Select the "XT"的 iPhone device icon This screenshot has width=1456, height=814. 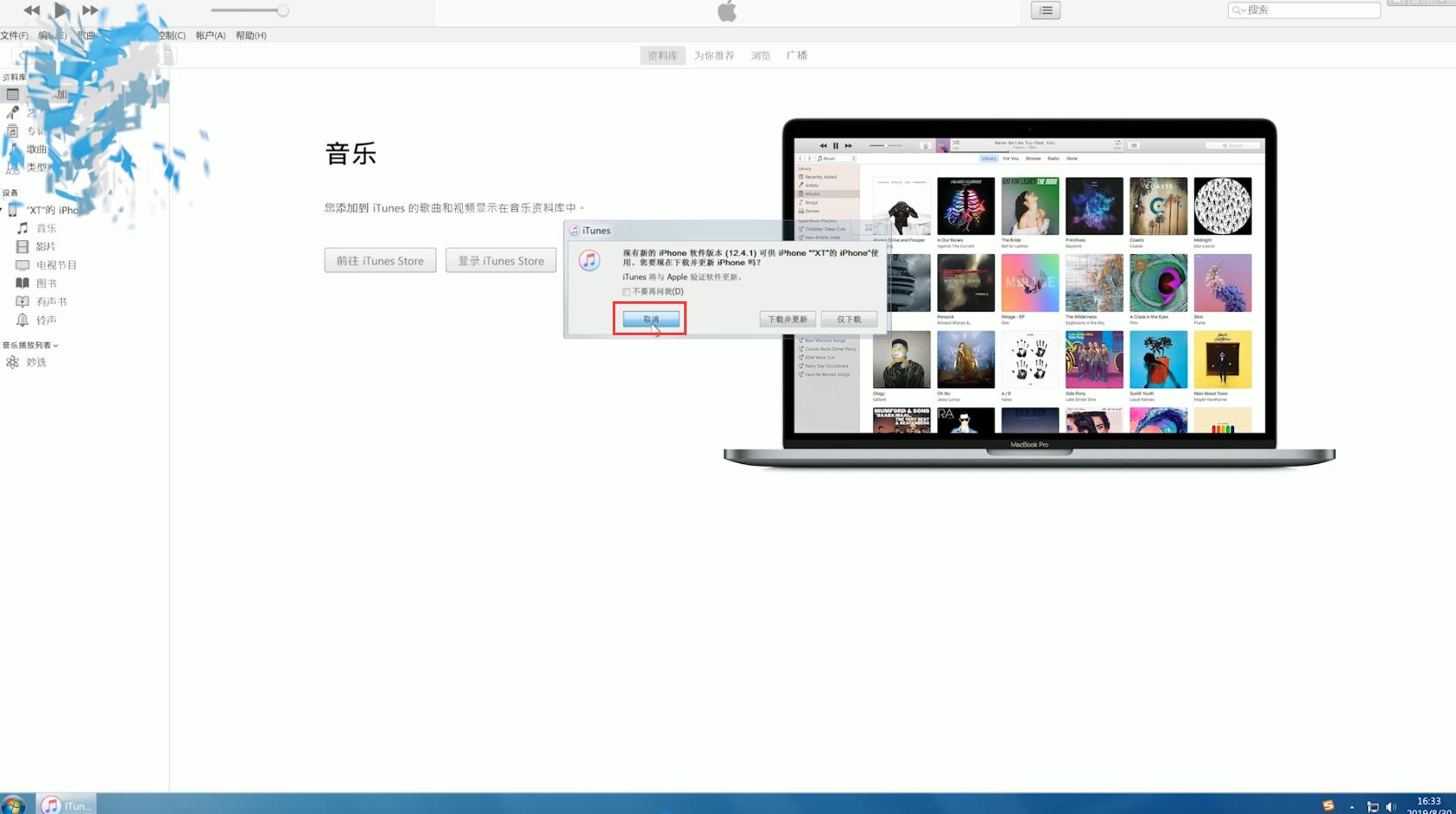coord(13,210)
